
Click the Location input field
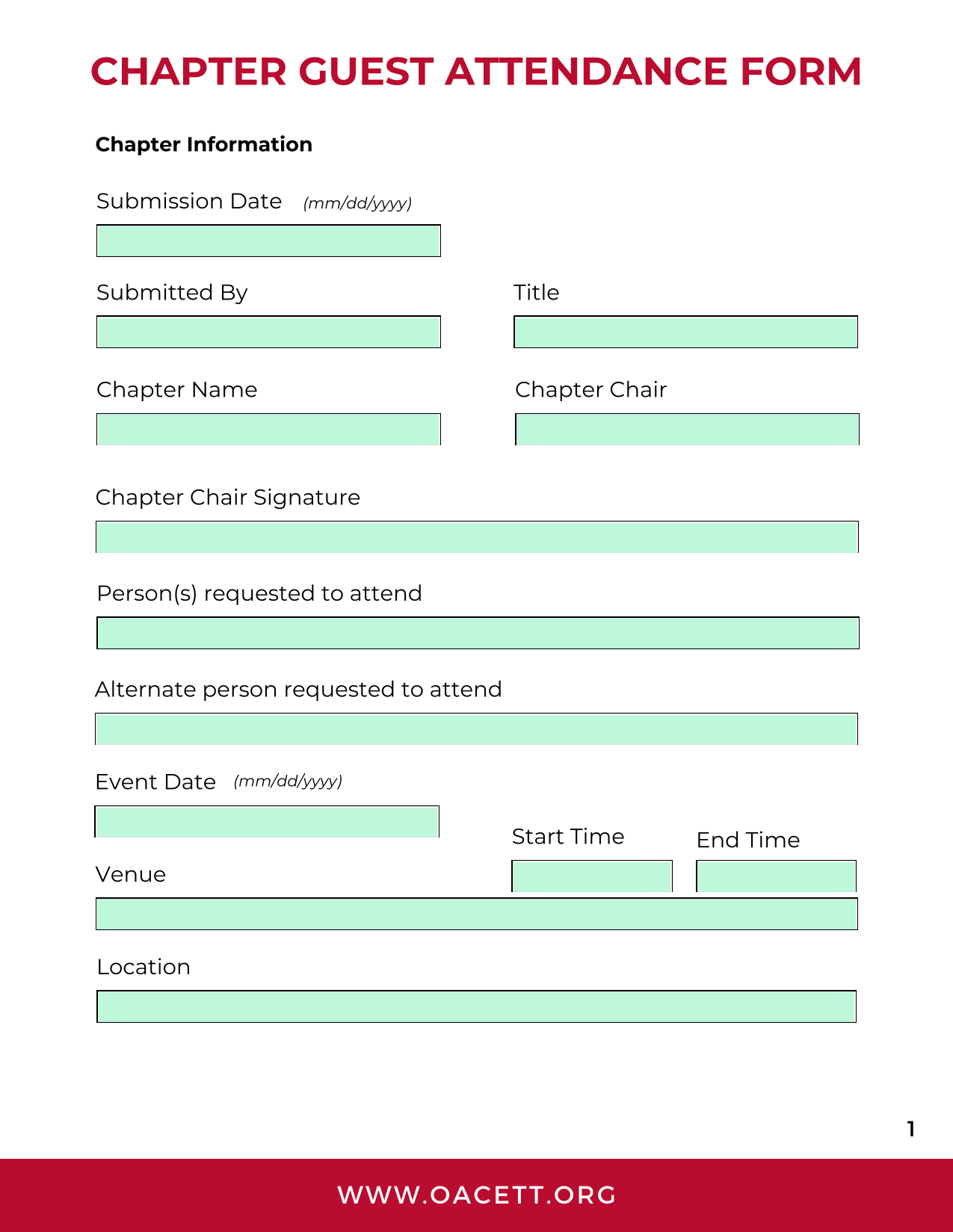[476, 1006]
